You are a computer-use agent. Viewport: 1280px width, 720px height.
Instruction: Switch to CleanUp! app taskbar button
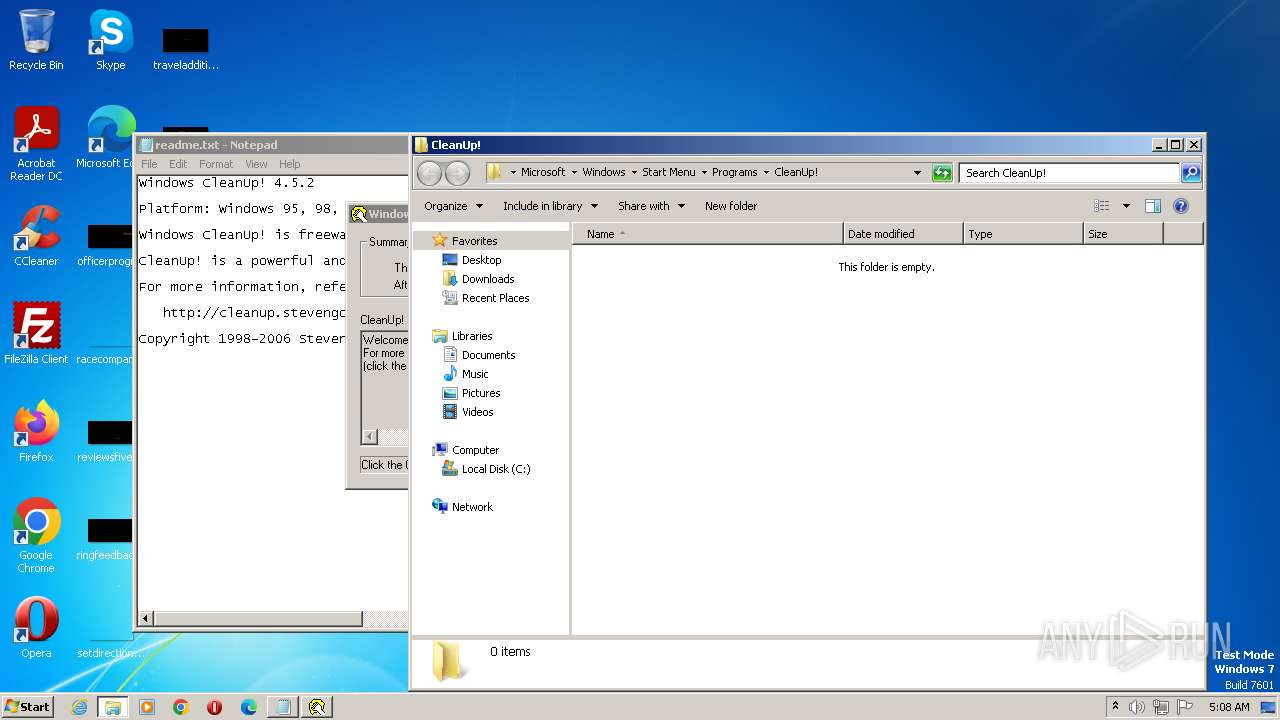317,707
